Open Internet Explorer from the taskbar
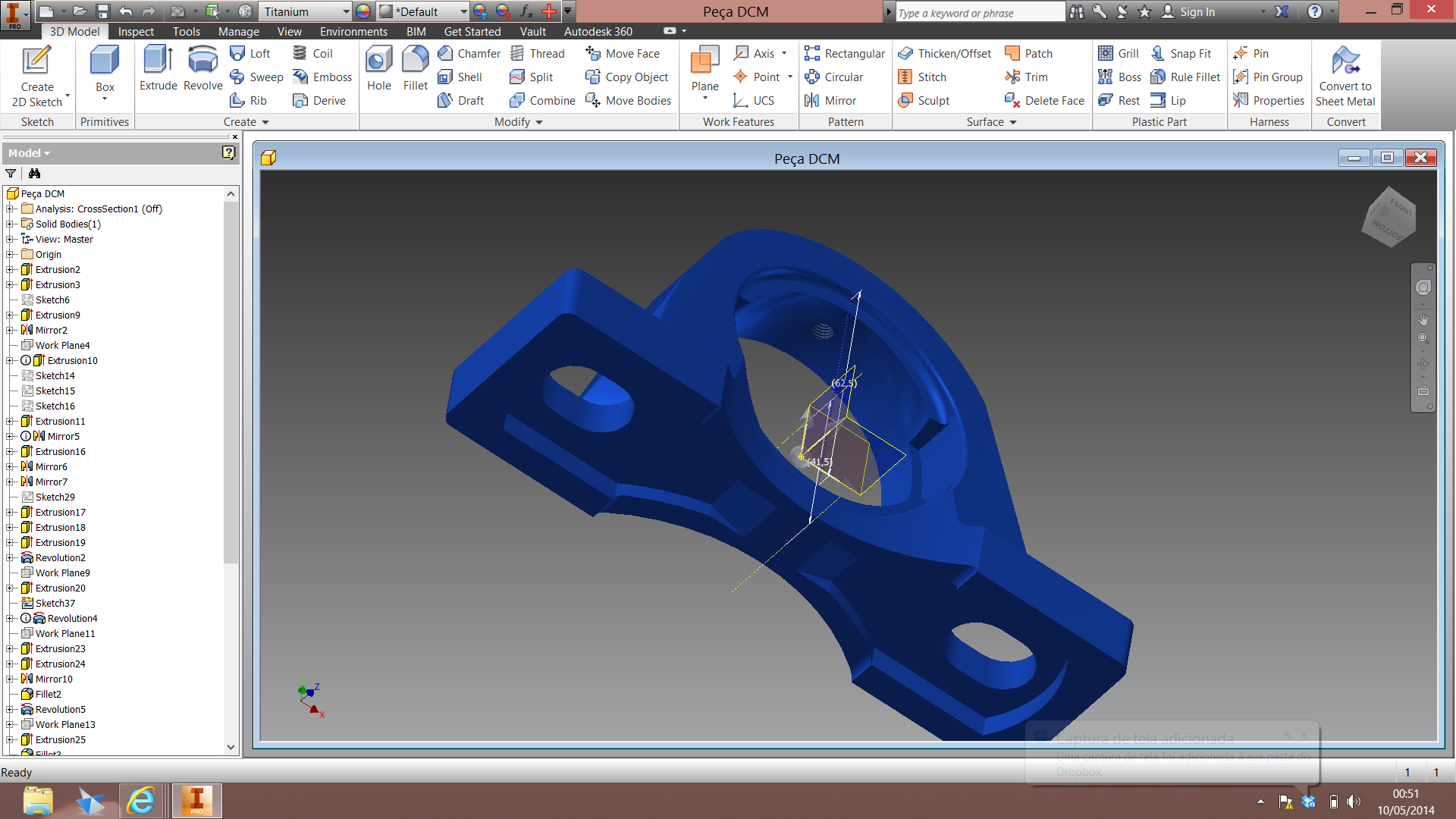The width and height of the screenshot is (1456, 819). coord(141,801)
